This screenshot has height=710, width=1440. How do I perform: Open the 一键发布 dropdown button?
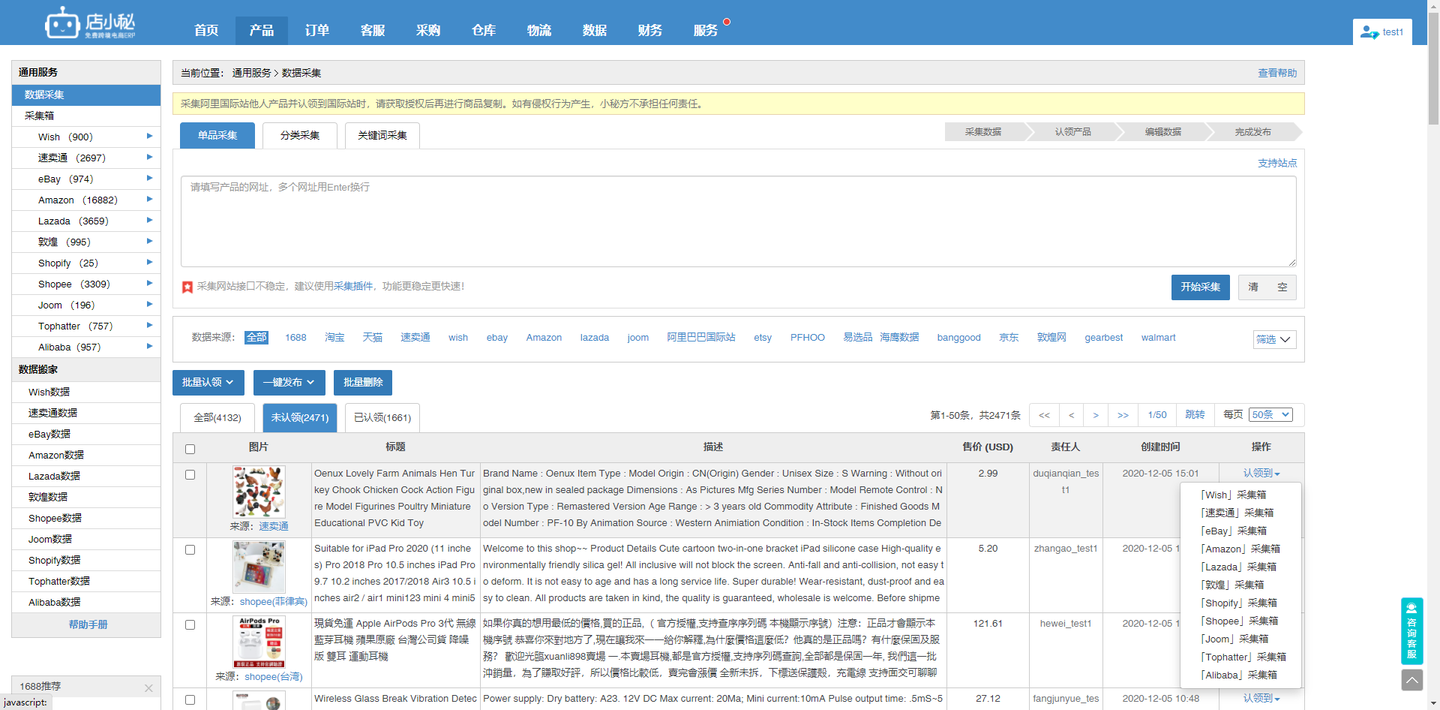[x=289, y=382]
